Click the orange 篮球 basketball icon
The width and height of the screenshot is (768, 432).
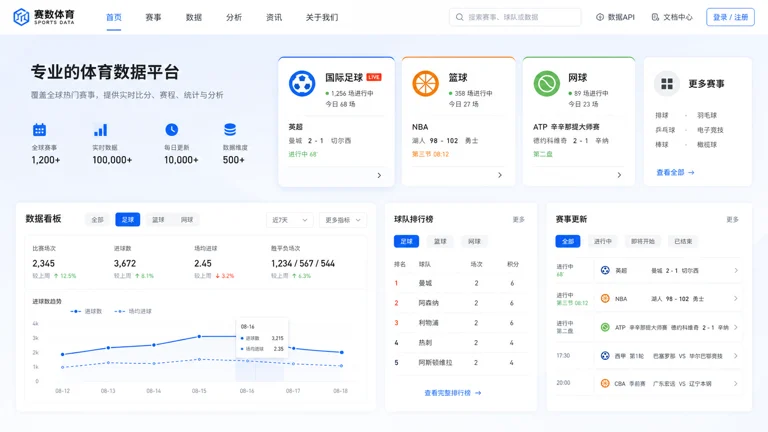[x=425, y=83]
